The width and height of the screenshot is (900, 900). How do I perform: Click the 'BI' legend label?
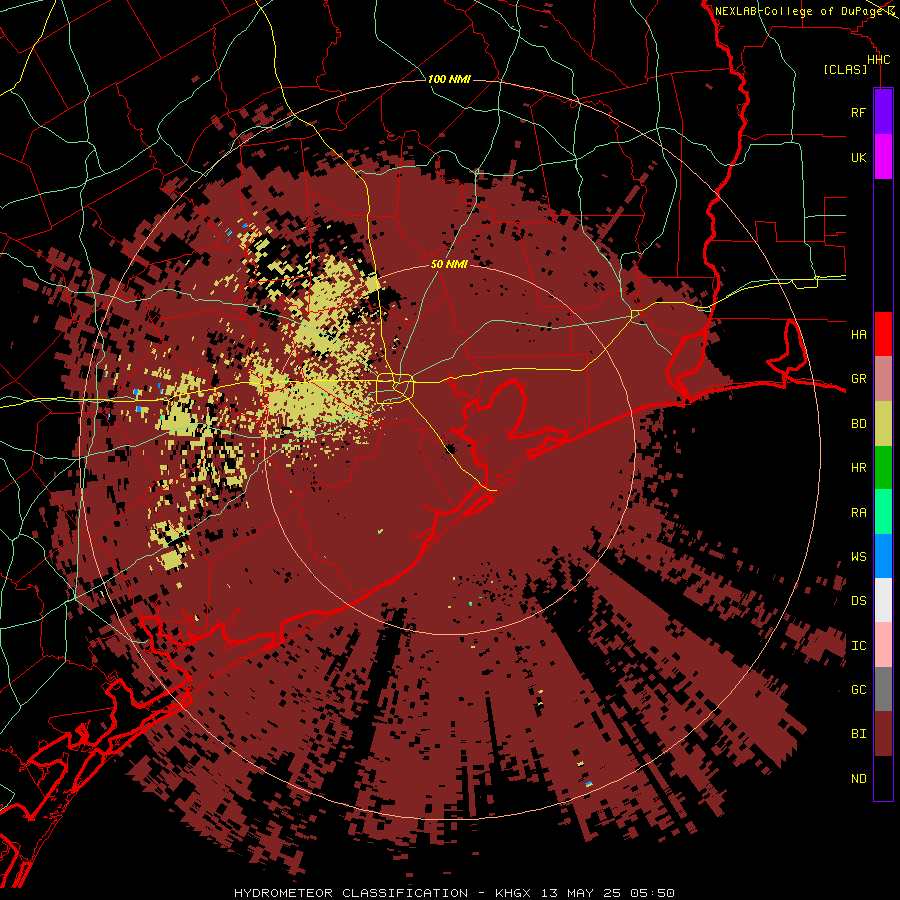point(858,734)
